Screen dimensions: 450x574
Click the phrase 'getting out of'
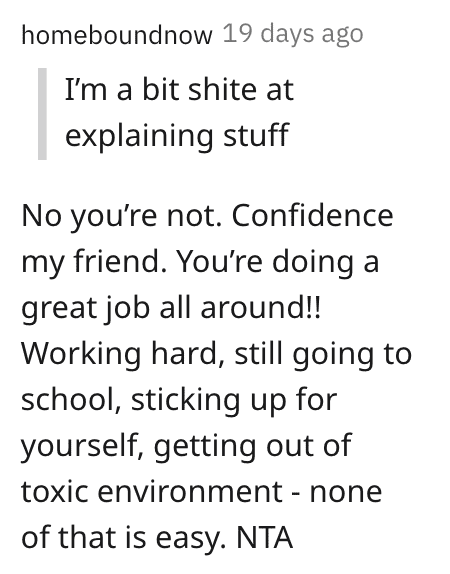pos(253,447)
